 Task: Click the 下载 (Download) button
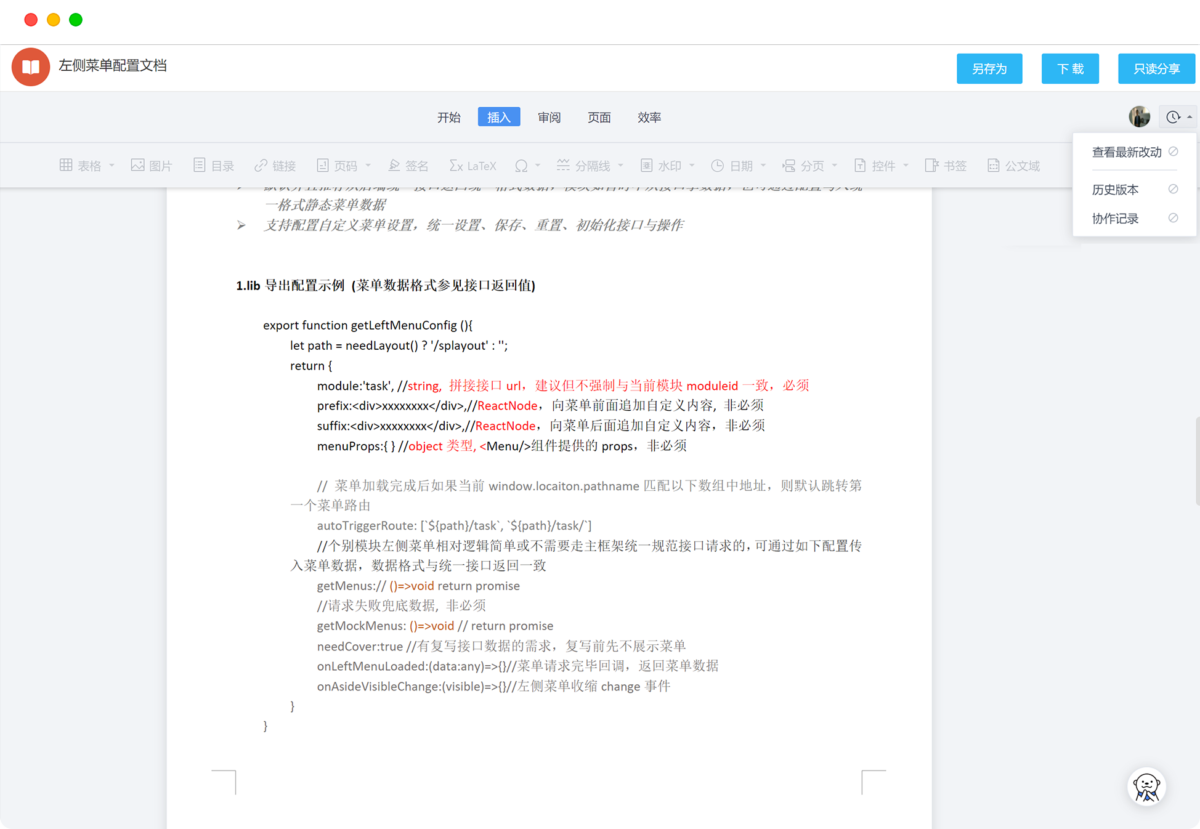tap(1070, 68)
